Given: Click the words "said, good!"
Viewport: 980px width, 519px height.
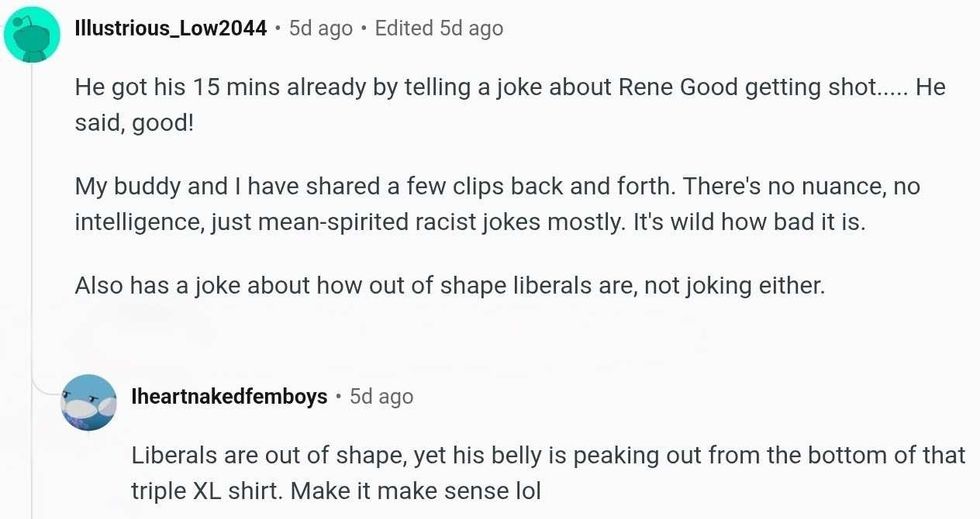Looking at the screenshot, I should click(134, 123).
